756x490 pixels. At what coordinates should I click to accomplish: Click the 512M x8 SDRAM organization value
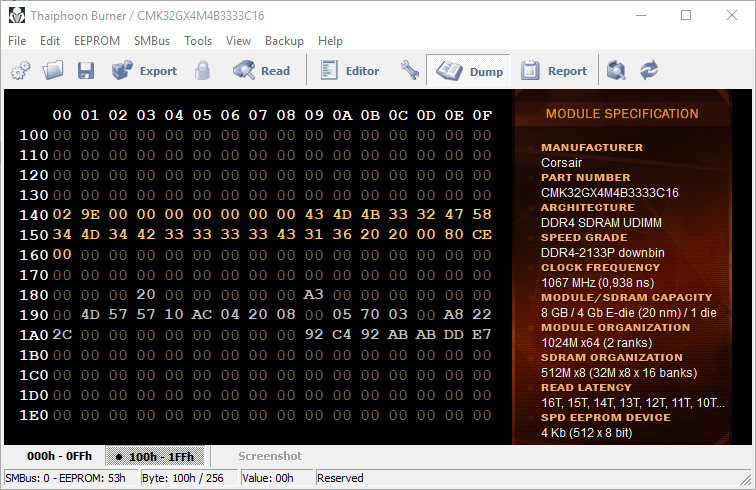tap(619, 373)
